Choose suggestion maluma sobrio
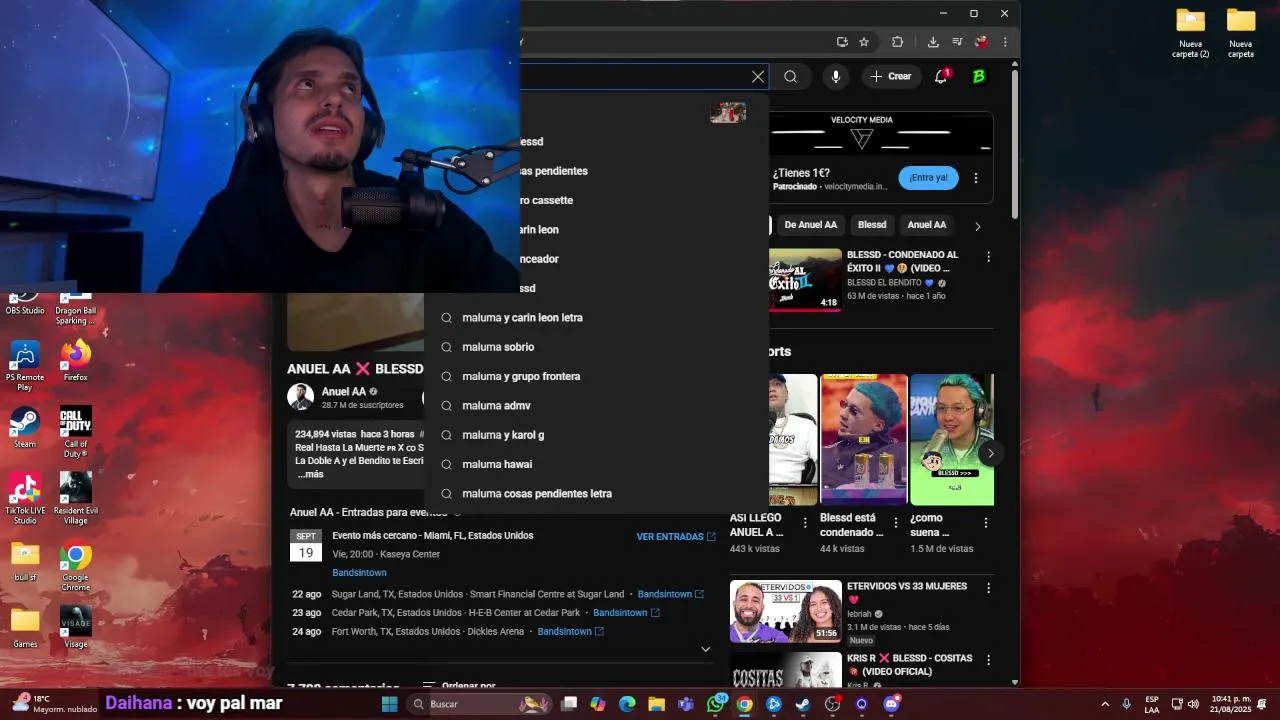Image resolution: width=1280 pixels, height=720 pixels. tap(596, 347)
